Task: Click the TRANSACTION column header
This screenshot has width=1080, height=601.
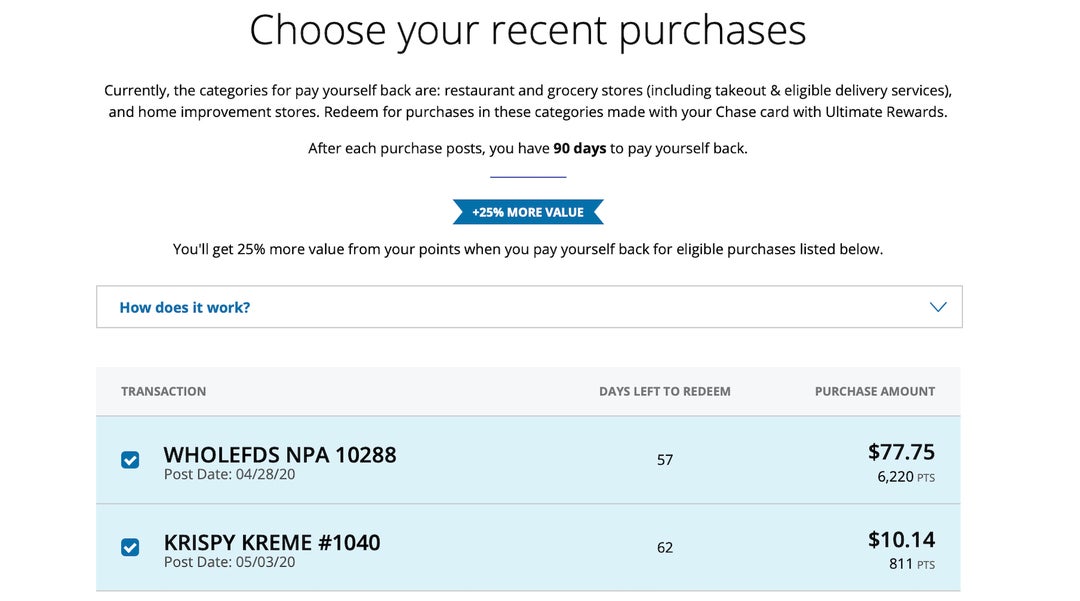Action: coord(163,391)
